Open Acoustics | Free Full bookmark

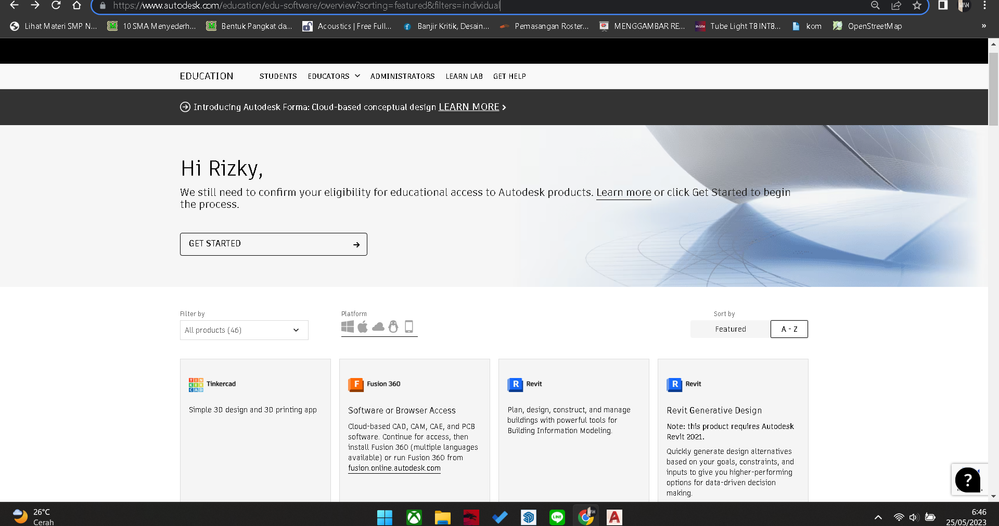click(x=347, y=26)
